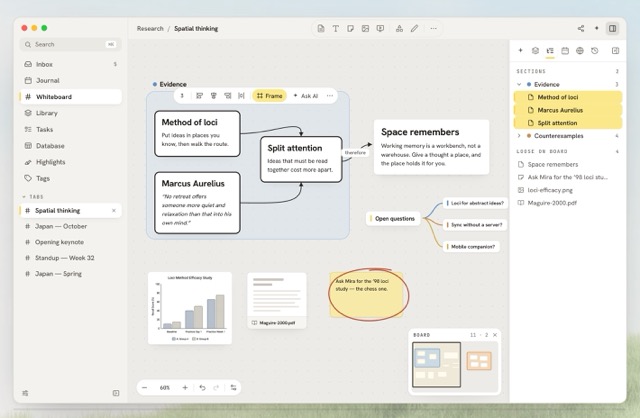This screenshot has height=418, width=640.
Task: Click the AI sparkle icon in the header
Action: (596, 28)
